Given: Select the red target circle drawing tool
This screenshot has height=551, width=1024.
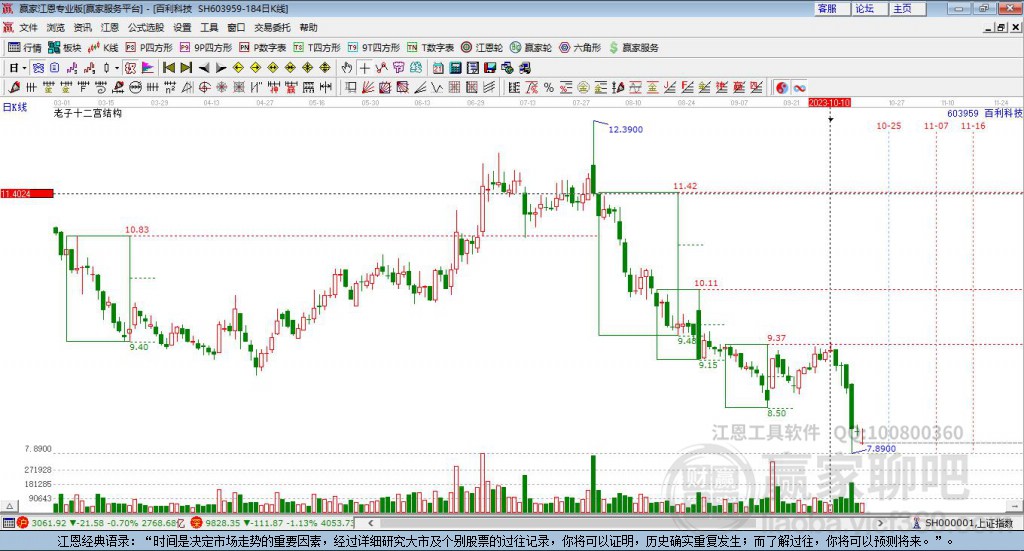Looking at the screenshot, I should coord(204,87).
